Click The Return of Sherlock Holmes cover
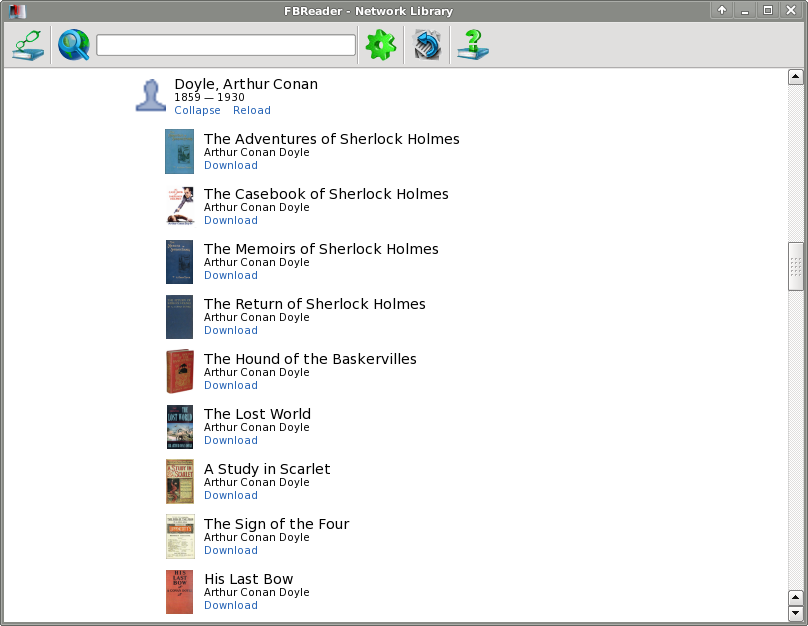808x626 pixels. pyautogui.click(x=179, y=317)
